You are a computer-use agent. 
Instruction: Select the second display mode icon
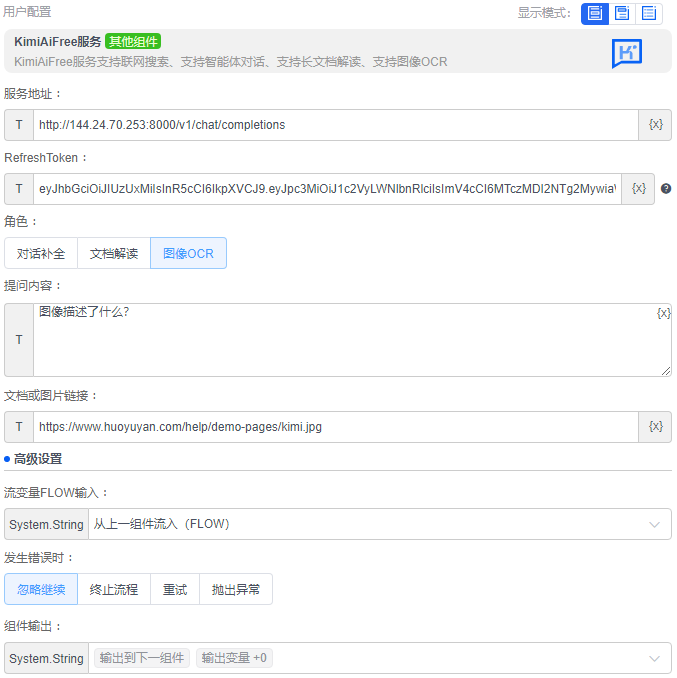(622, 13)
